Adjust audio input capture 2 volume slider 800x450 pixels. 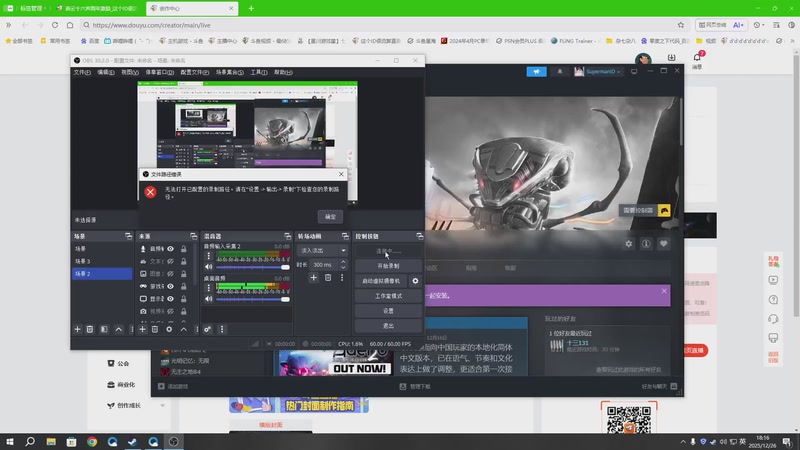[253, 267]
